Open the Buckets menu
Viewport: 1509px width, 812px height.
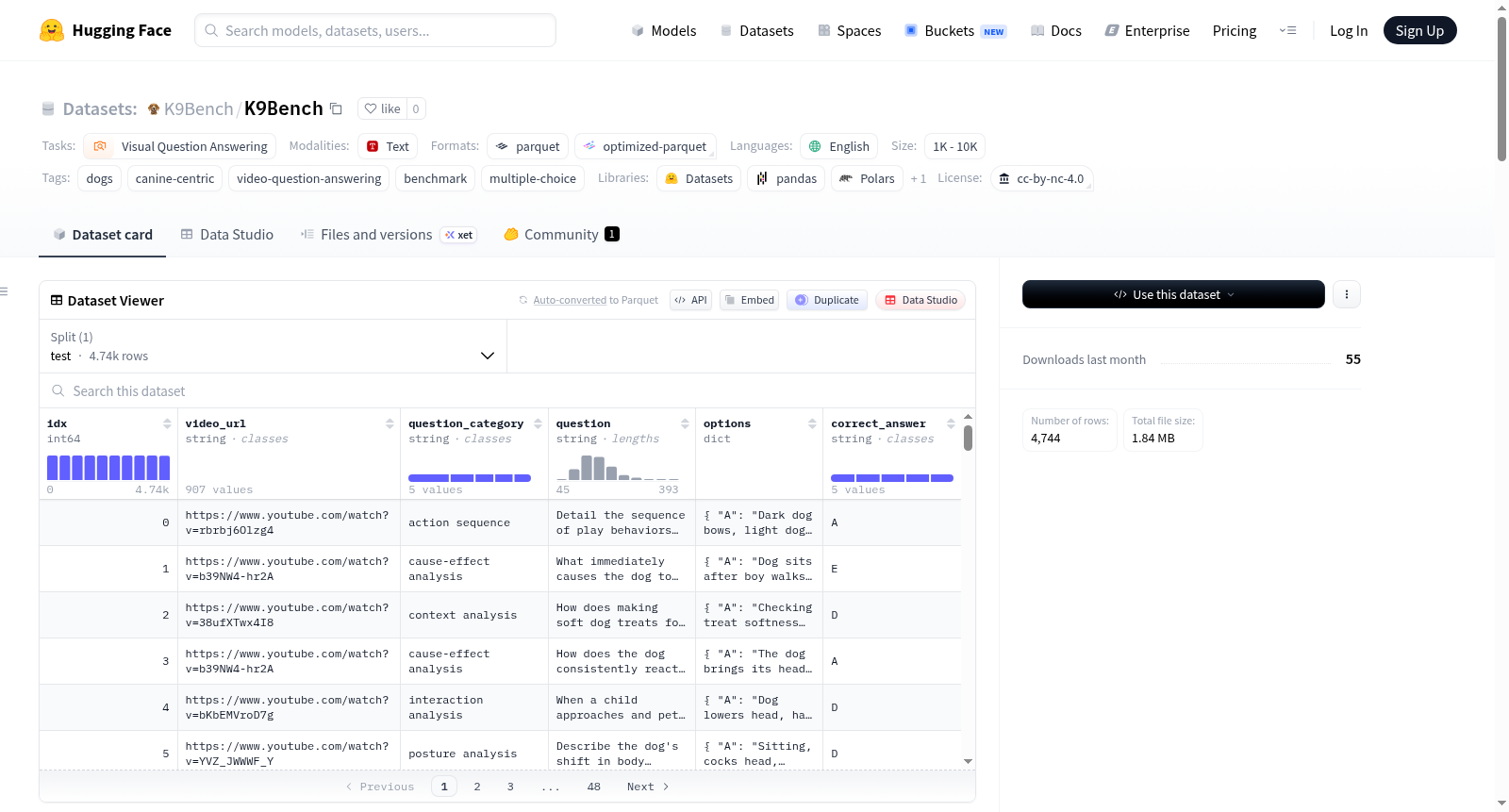click(x=955, y=30)
